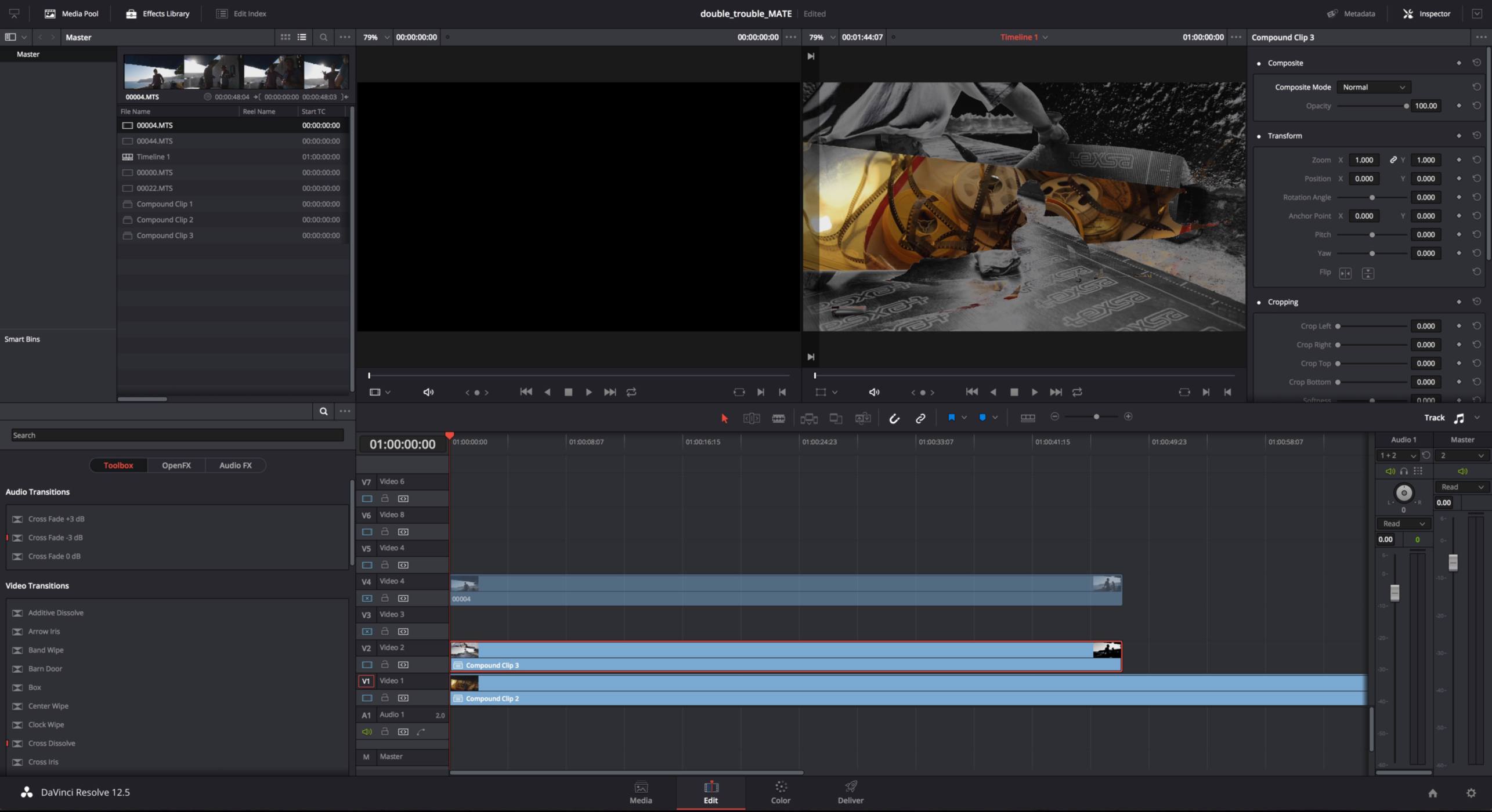1492x812 pixels.
Task: Adjust the Rotation Angle slider
Action: click(x=1372, y=198)
